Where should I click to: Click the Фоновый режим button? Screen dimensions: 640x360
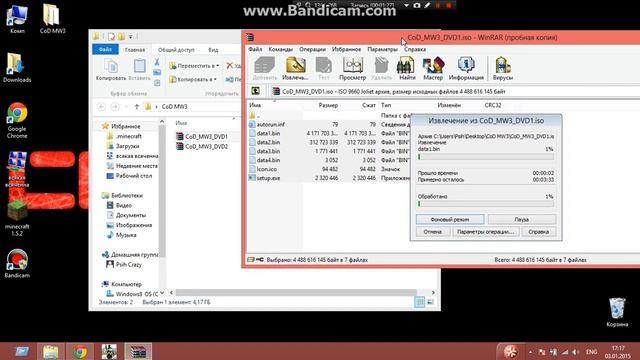tap(450, 219)
